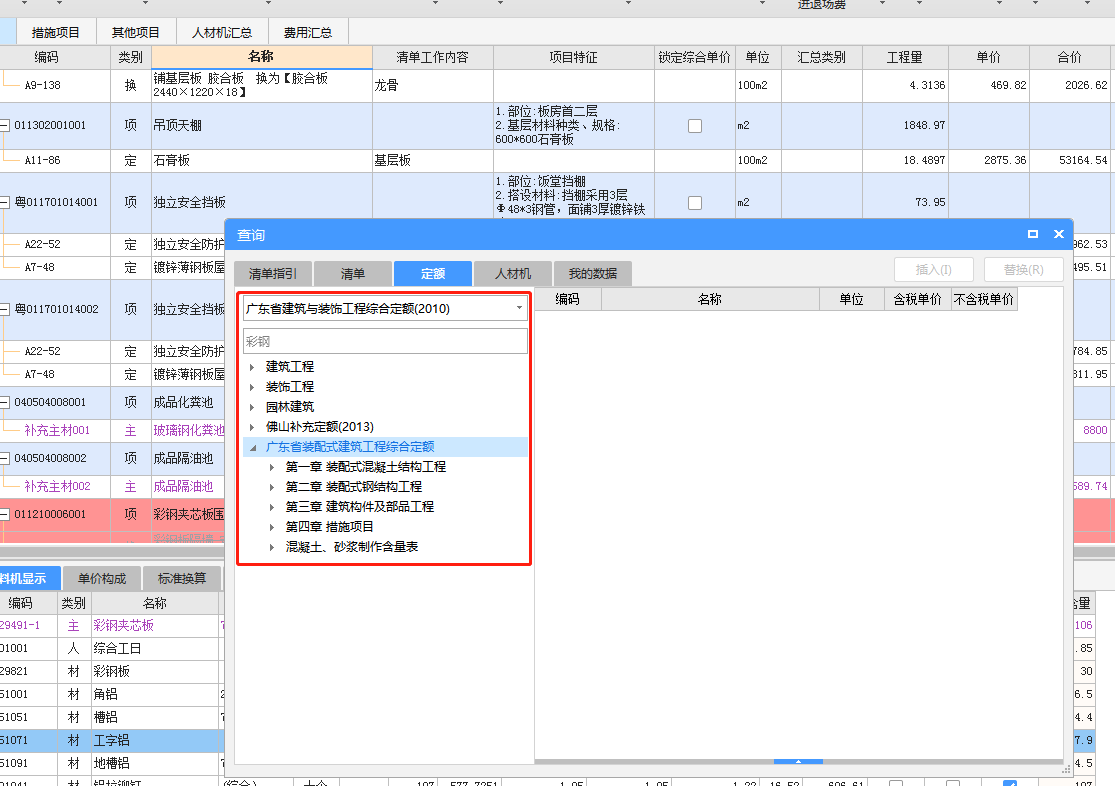
Task: Select the 工字铝 material row
Action: pyautogui.click(x=112, y=740)
